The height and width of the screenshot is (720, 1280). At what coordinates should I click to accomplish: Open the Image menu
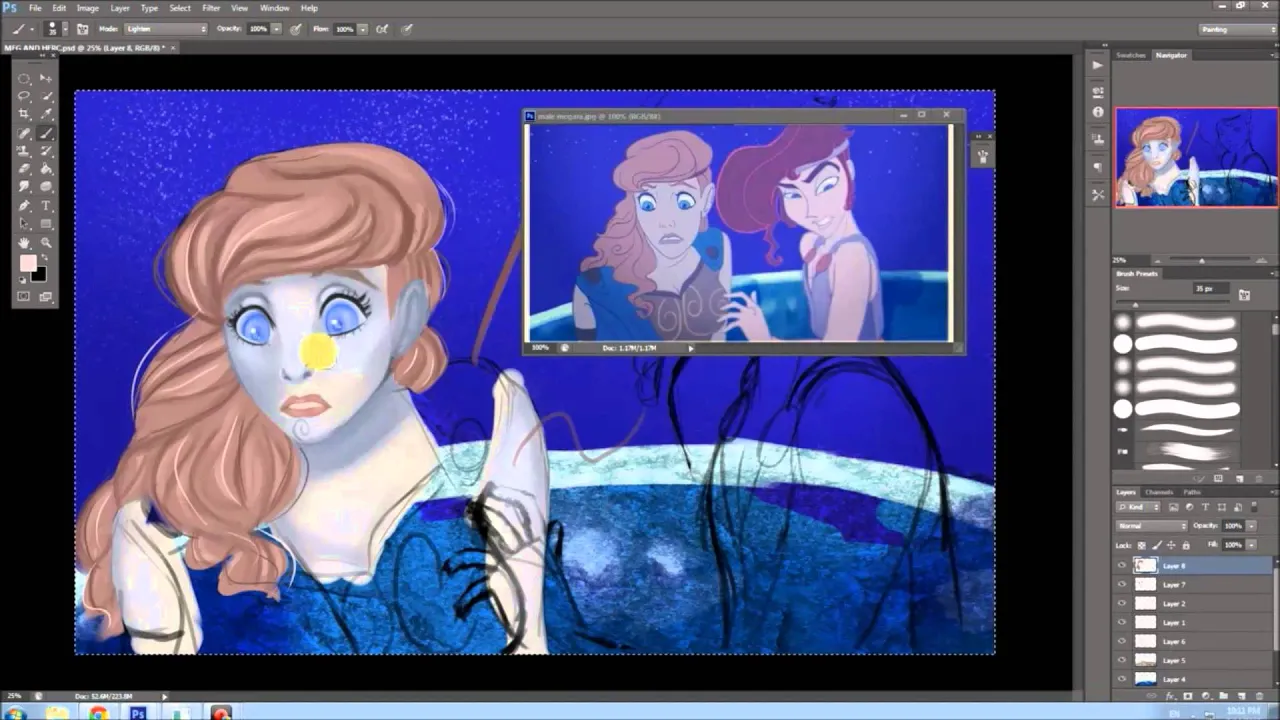[88, 8]
